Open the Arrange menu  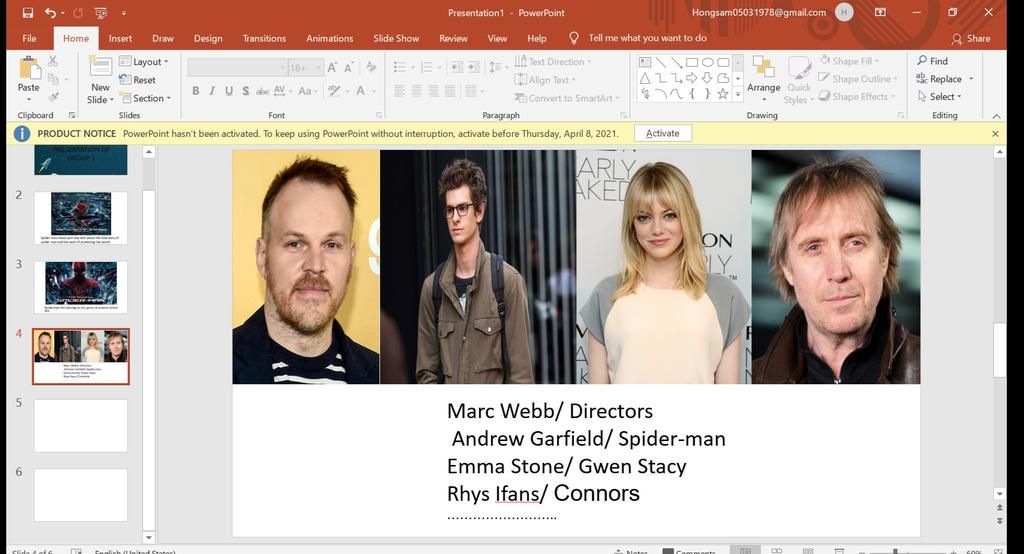[x=763, y=80]
